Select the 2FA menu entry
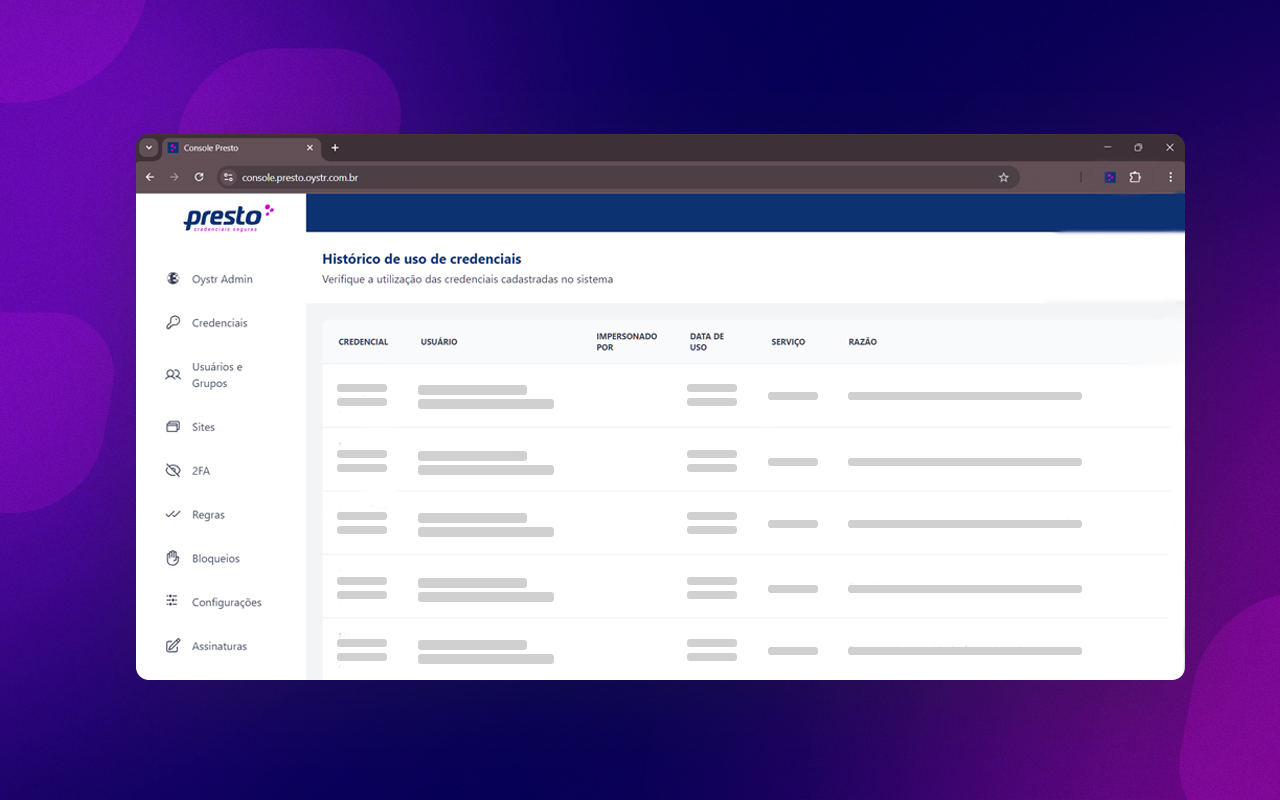Image resolution: width=1280 pixels, height=800 pixels. (201, 471)
